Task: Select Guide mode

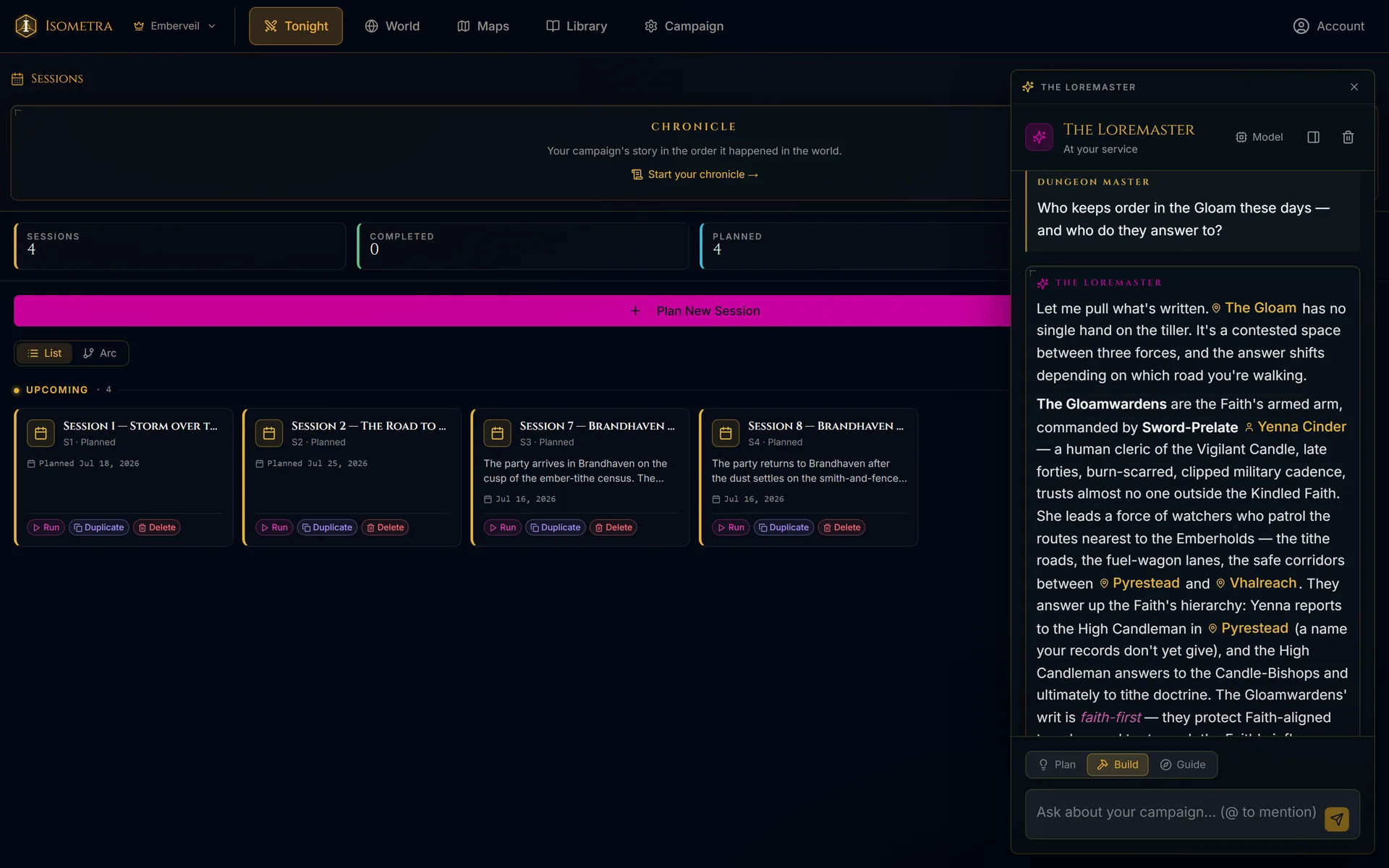Action: [1183, 765]
